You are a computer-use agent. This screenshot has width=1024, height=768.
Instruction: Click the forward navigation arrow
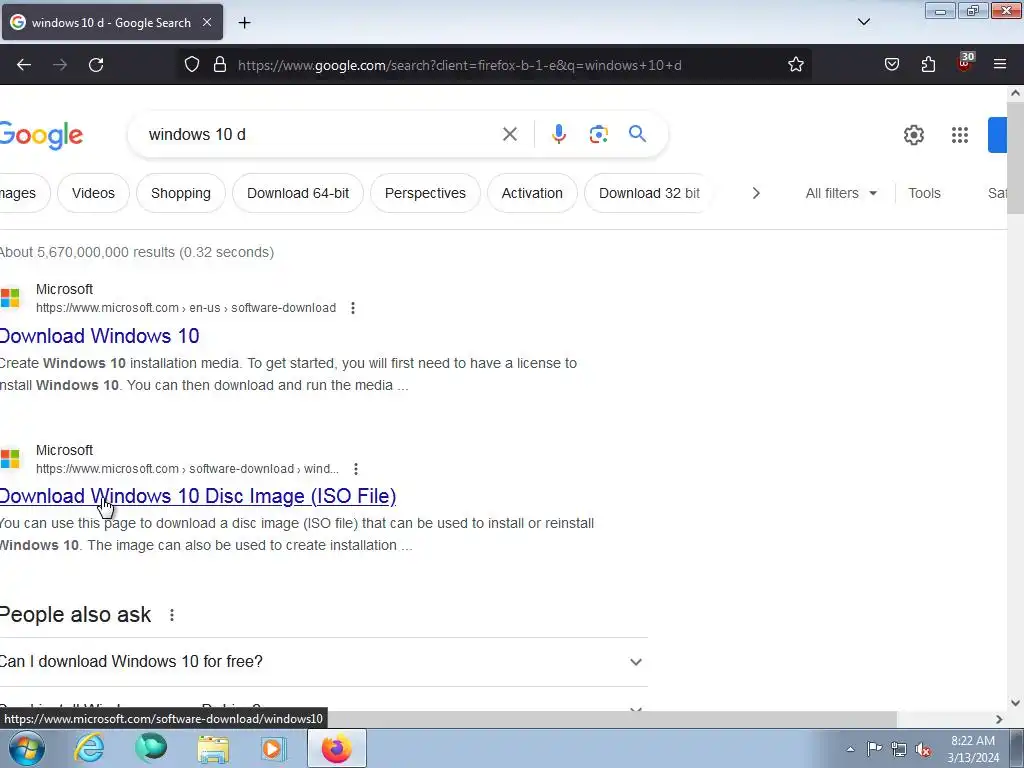tap(59, 65)
